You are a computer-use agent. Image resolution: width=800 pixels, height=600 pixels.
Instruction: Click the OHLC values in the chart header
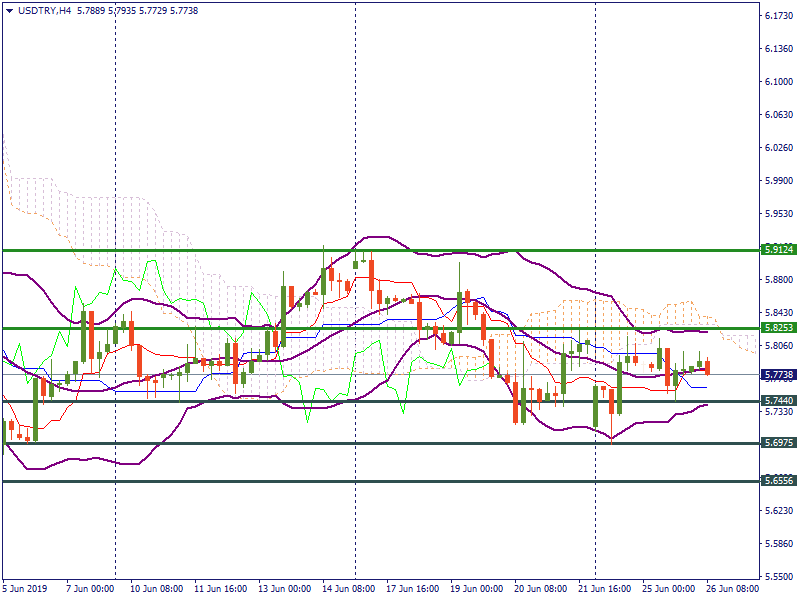pyautogui.click(x=137, y=9)
